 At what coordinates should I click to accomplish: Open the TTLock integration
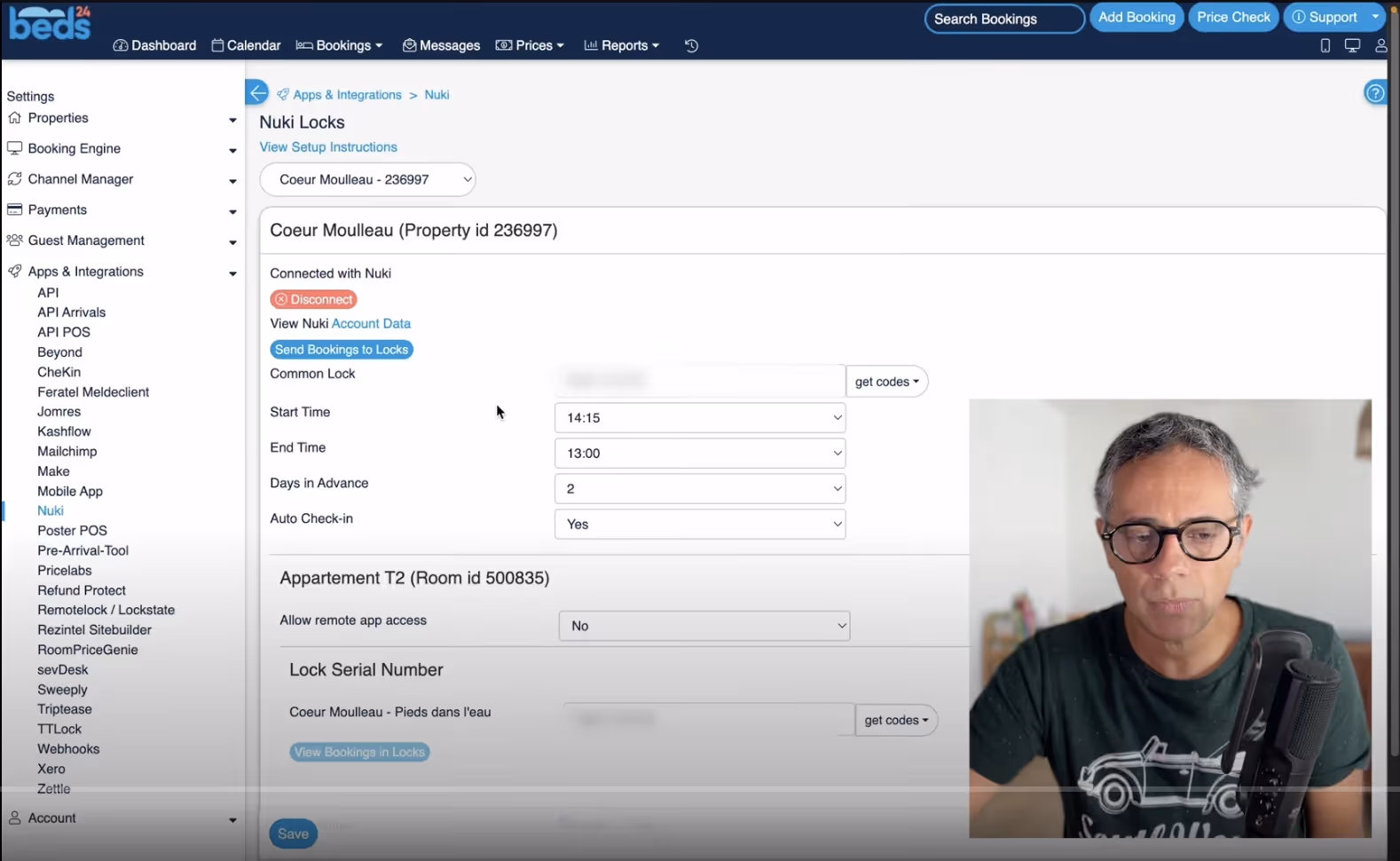click(x=59, y=730)
